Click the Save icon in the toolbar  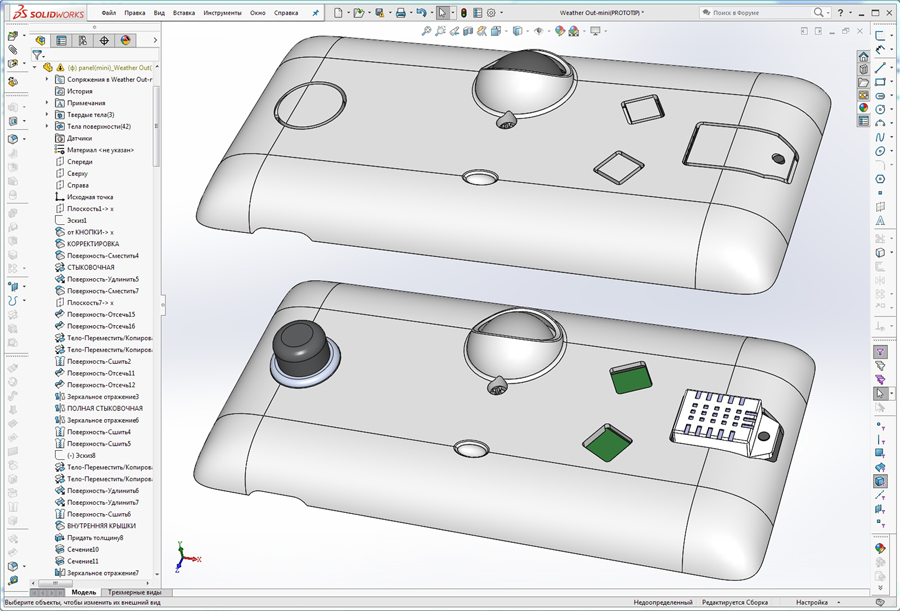click(379, 12)
